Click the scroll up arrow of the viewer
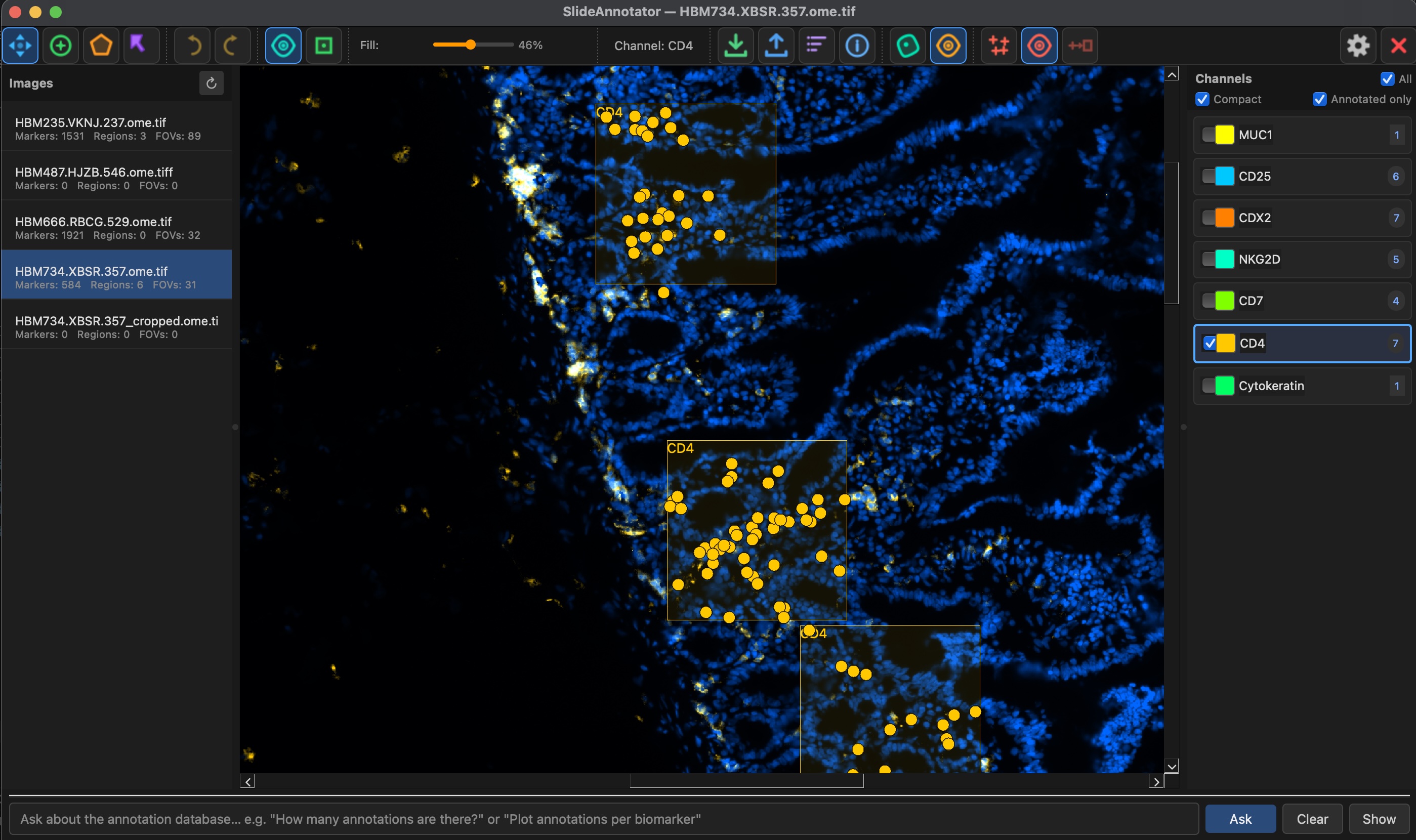This screenshot has height=840, width=1416. 1172,74
